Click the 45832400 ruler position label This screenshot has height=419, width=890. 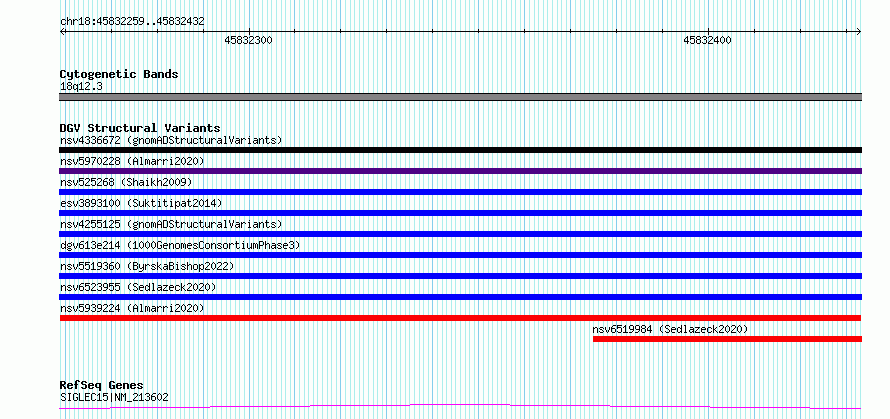pyautogui.click(x=707, y=40)
